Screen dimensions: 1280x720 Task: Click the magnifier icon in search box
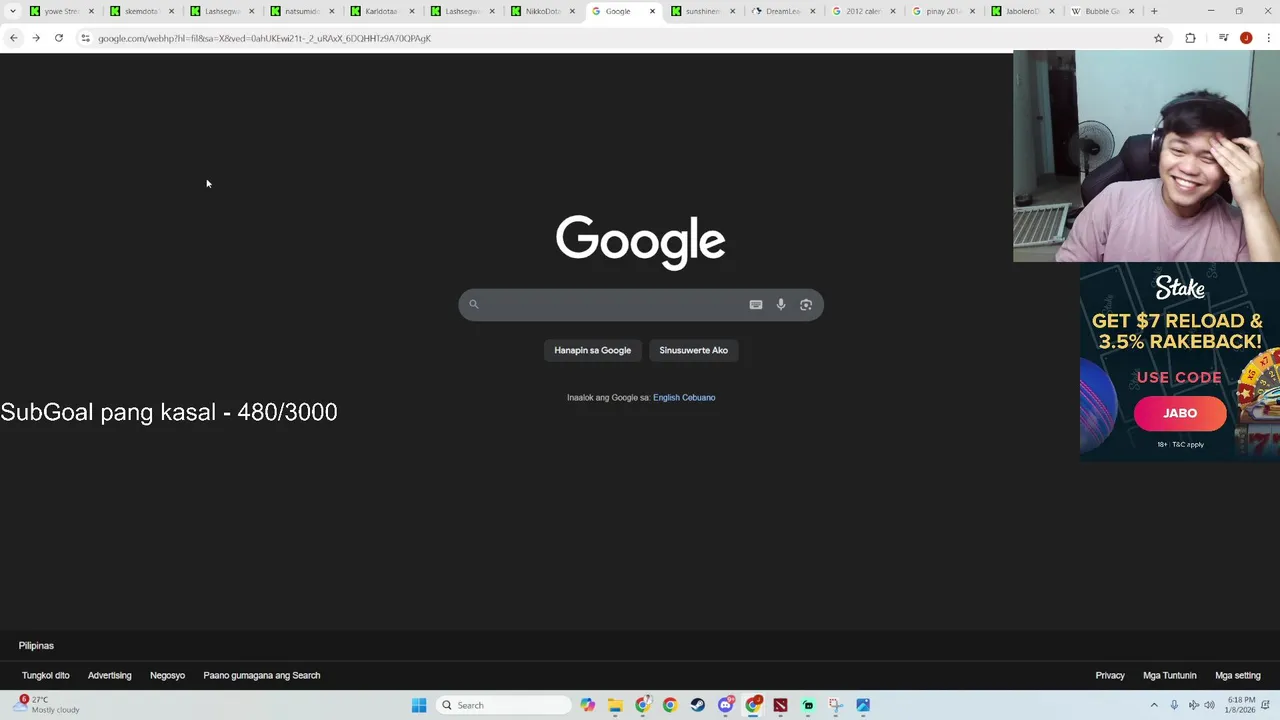coord(474,304)
